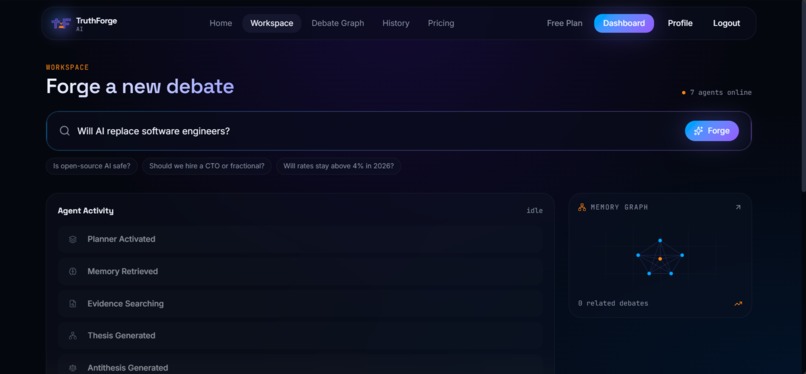Go to the History page
Screen dimensions: 806x374
click(x=396, y=23)
